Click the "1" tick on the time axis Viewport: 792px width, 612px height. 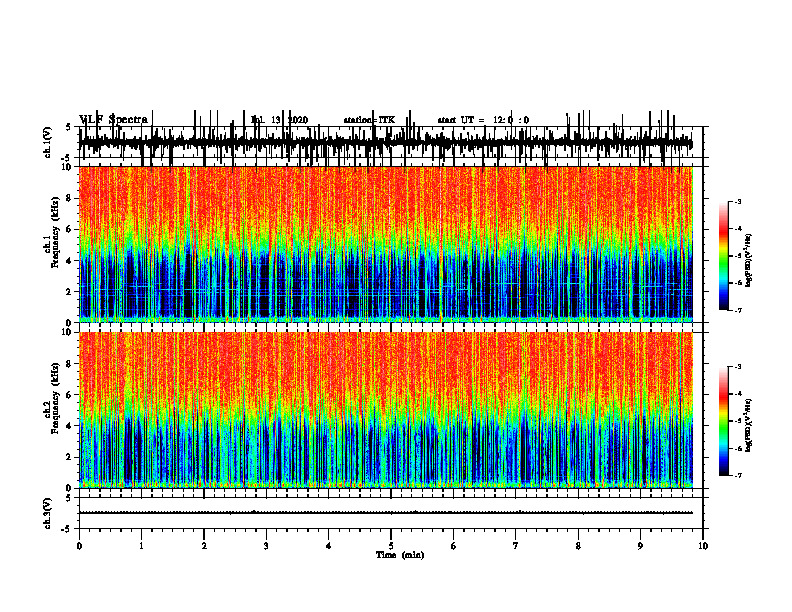pyautogui.click(x=141, y=546)
